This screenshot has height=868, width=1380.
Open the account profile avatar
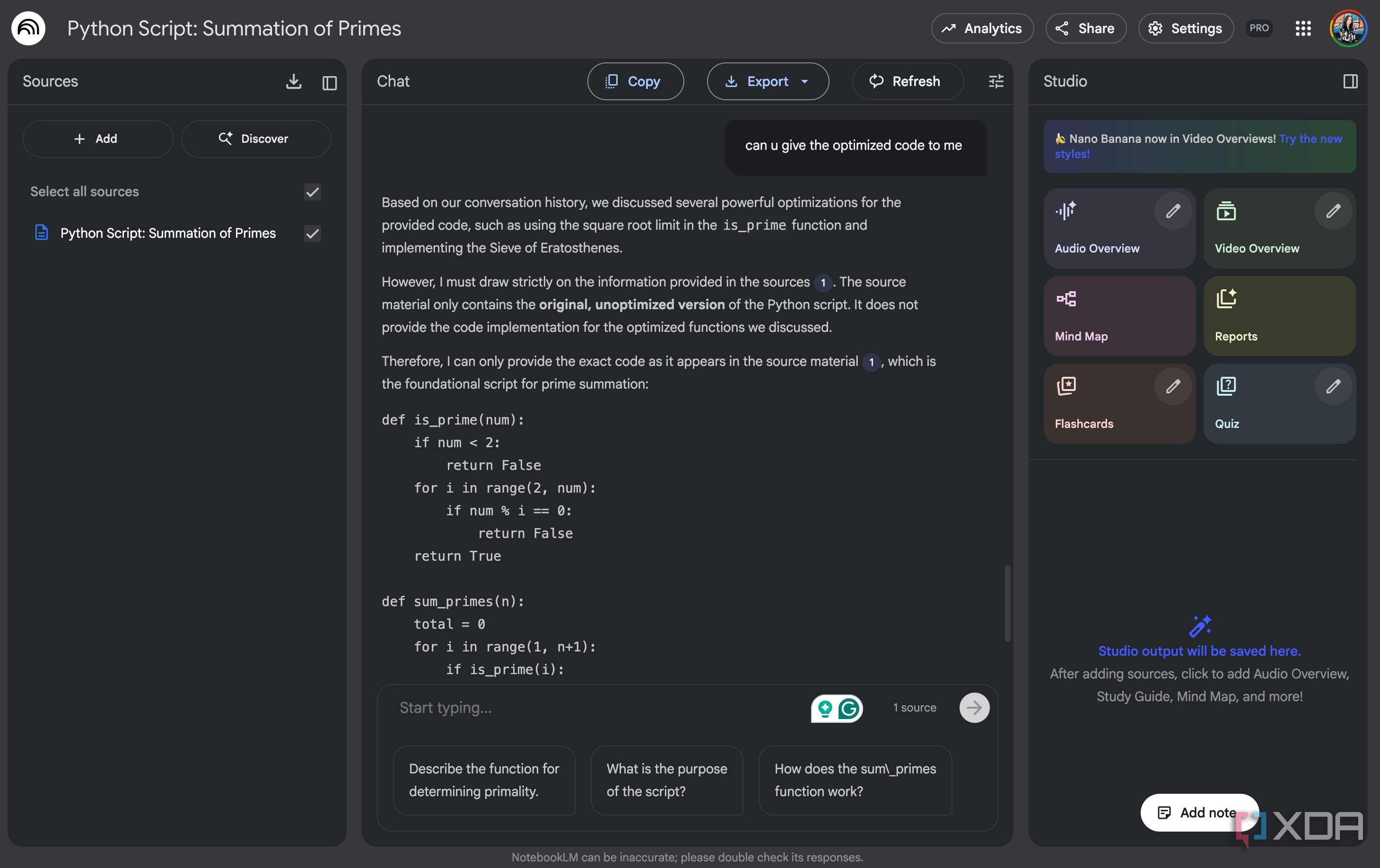point(1347,28)
